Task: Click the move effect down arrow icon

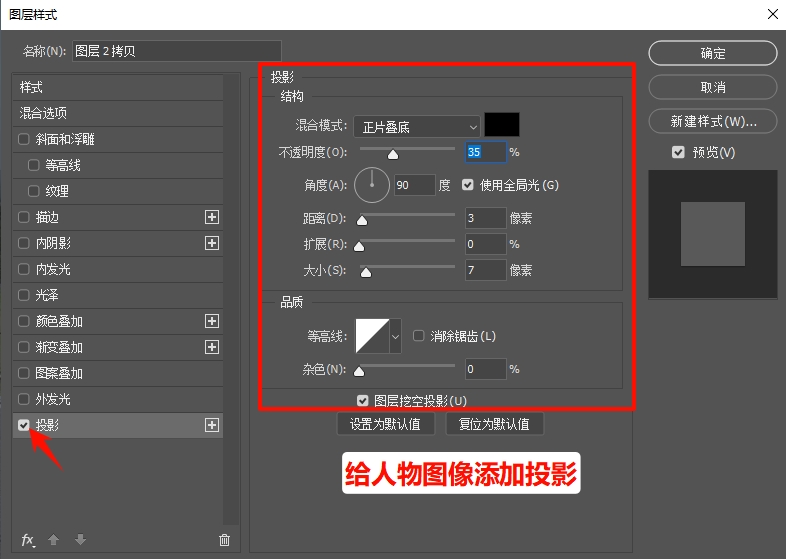Action: pyautogui.click(x=80, y=540)
